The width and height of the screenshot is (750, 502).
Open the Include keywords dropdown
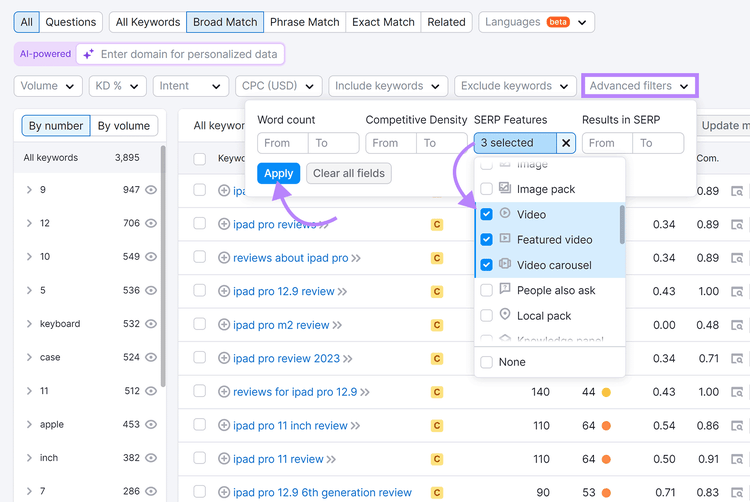[388, 86]
